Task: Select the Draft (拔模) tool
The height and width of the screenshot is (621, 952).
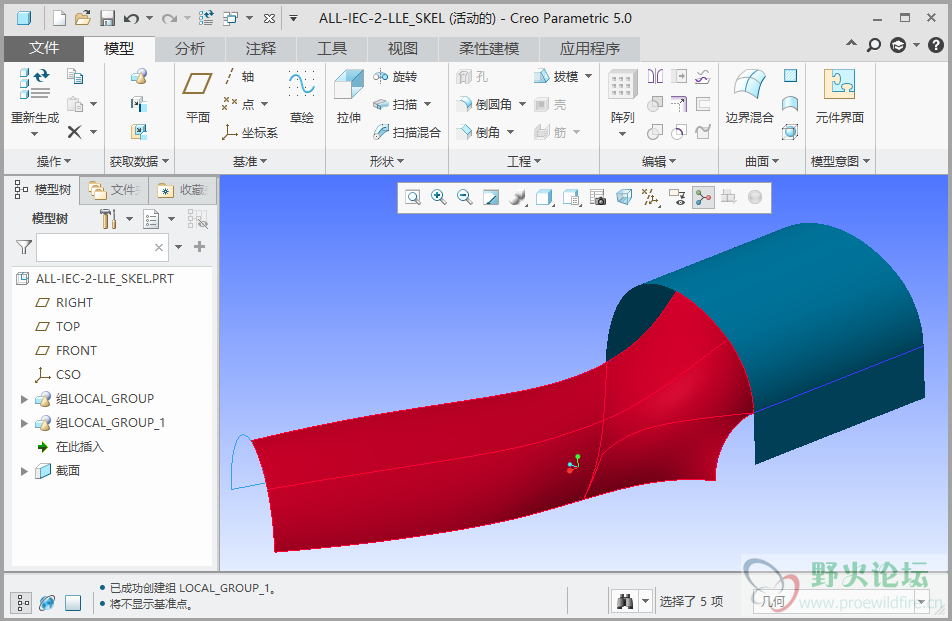Action: pyautogui.click(x=556, y=76)
